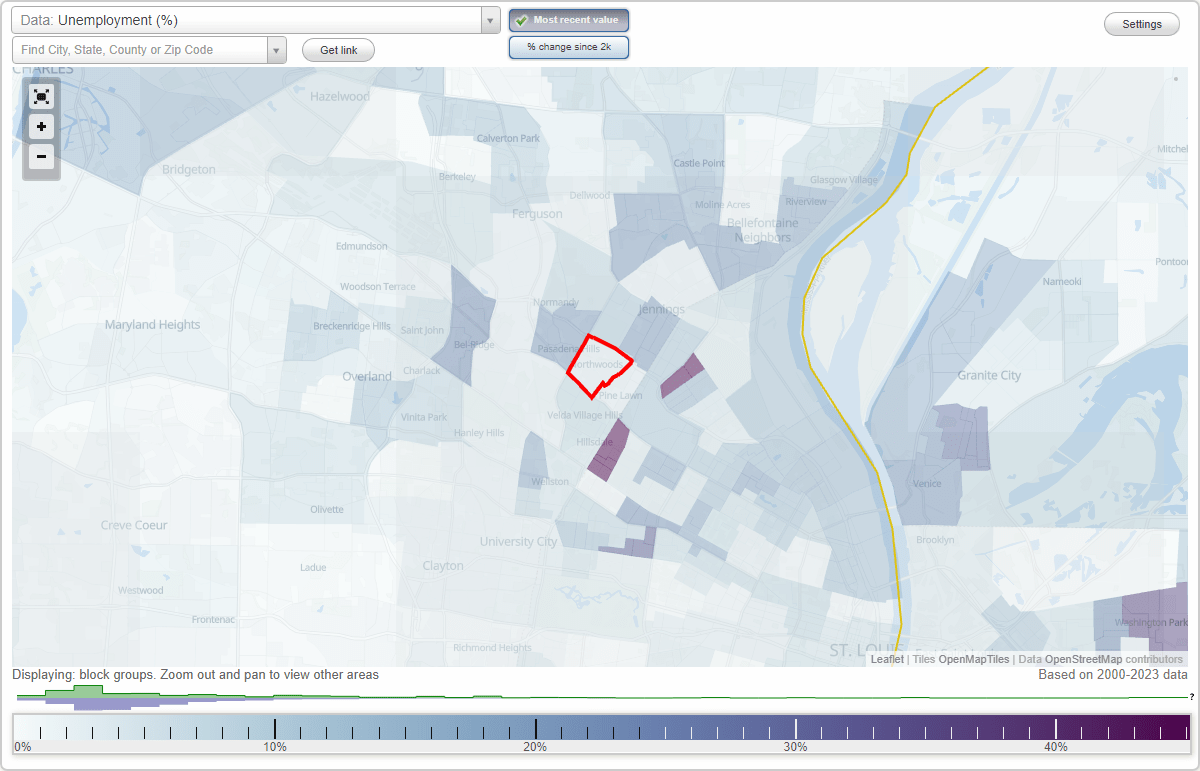Click the Ferguson label on the map
1200x771 pixels.
[537, 214]
